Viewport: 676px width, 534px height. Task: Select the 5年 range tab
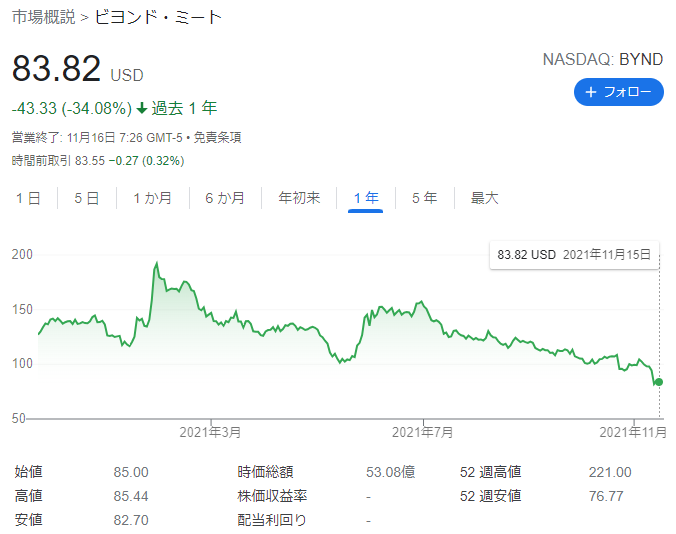(425, 198)
